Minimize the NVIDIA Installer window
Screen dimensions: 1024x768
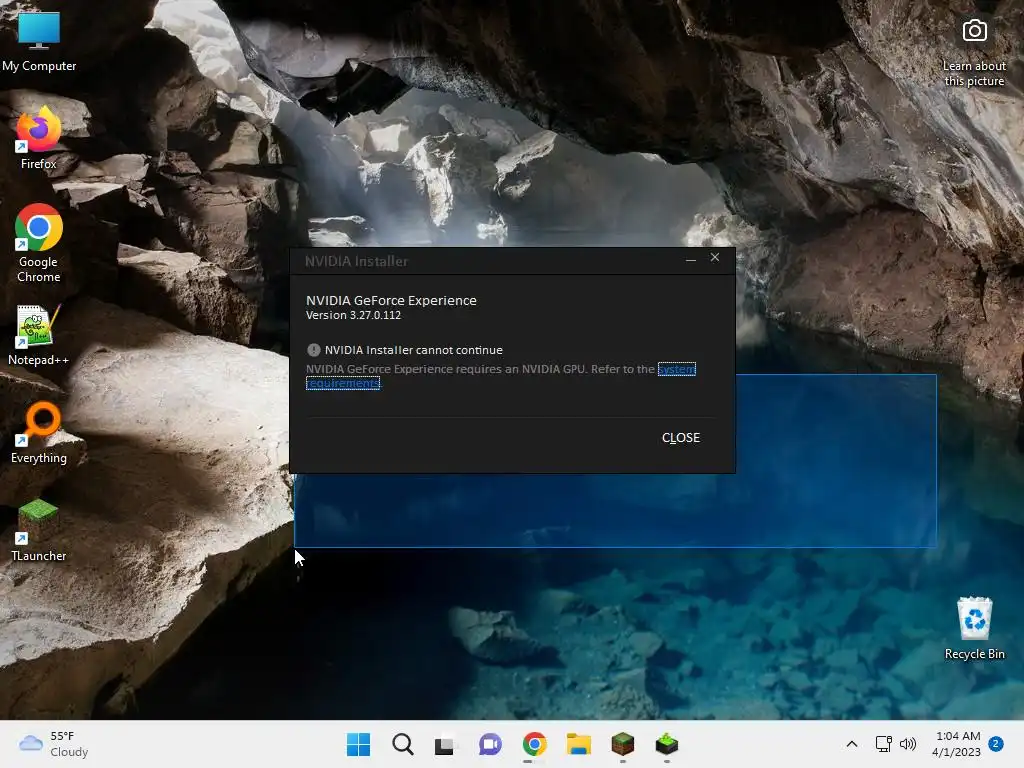(690, 259)
